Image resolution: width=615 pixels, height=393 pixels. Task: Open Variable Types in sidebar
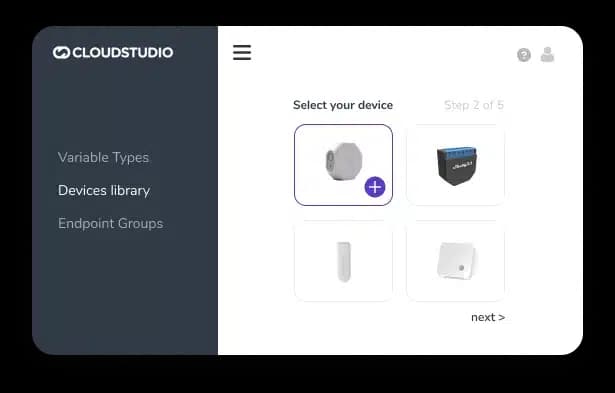(104, 157)
